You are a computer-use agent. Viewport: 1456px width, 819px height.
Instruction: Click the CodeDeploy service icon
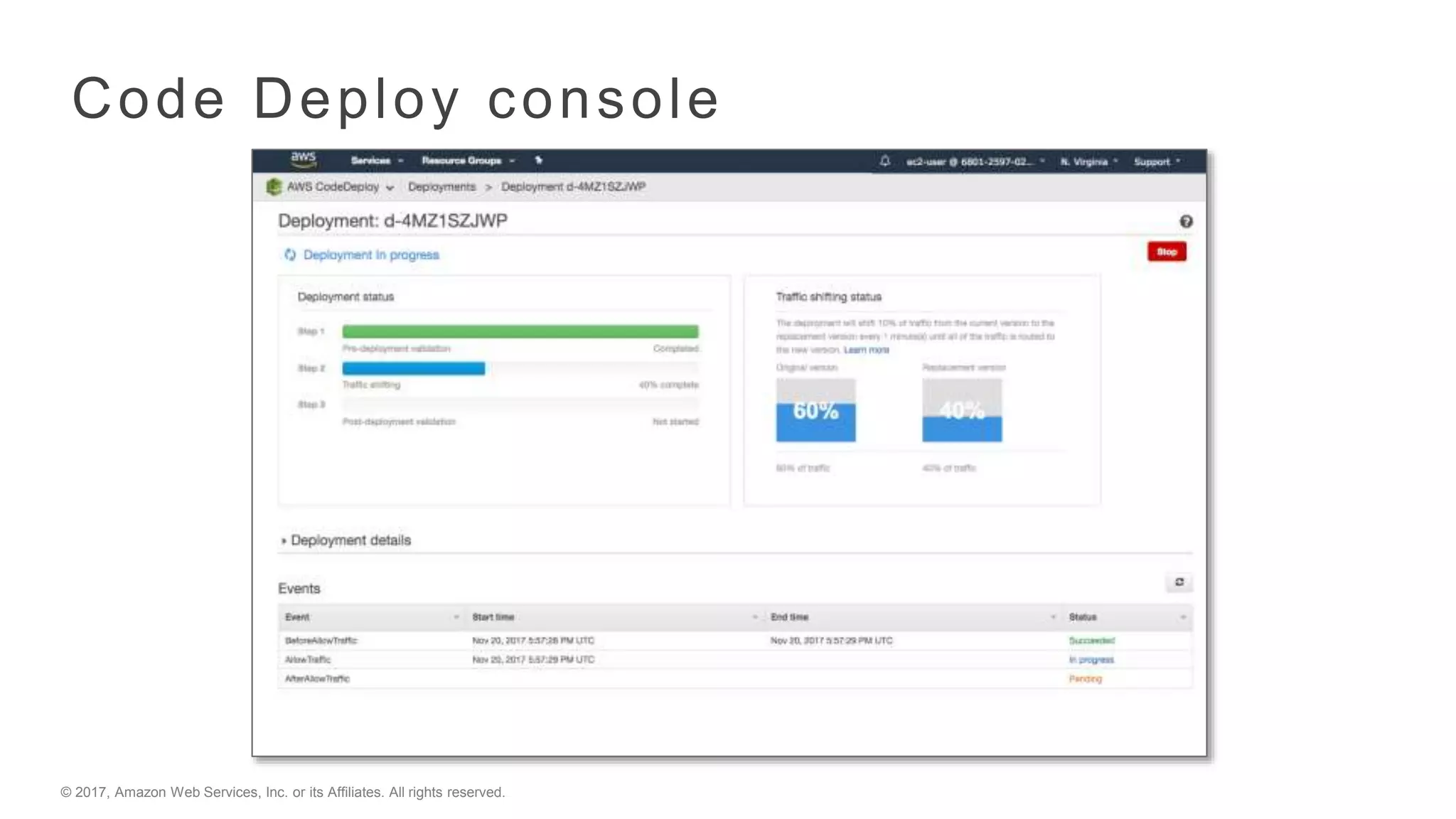[x=274, y=187]
